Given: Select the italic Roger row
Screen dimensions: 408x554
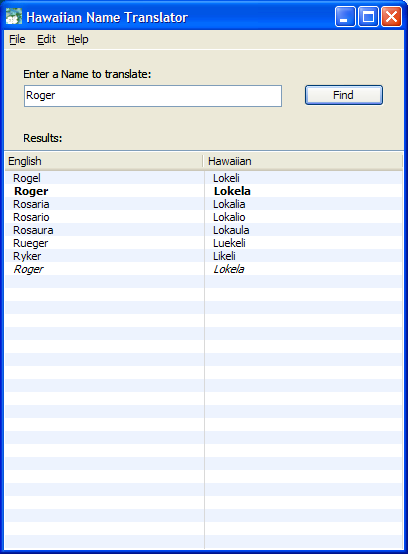Looking at the screenshot, I should [204, 269].
